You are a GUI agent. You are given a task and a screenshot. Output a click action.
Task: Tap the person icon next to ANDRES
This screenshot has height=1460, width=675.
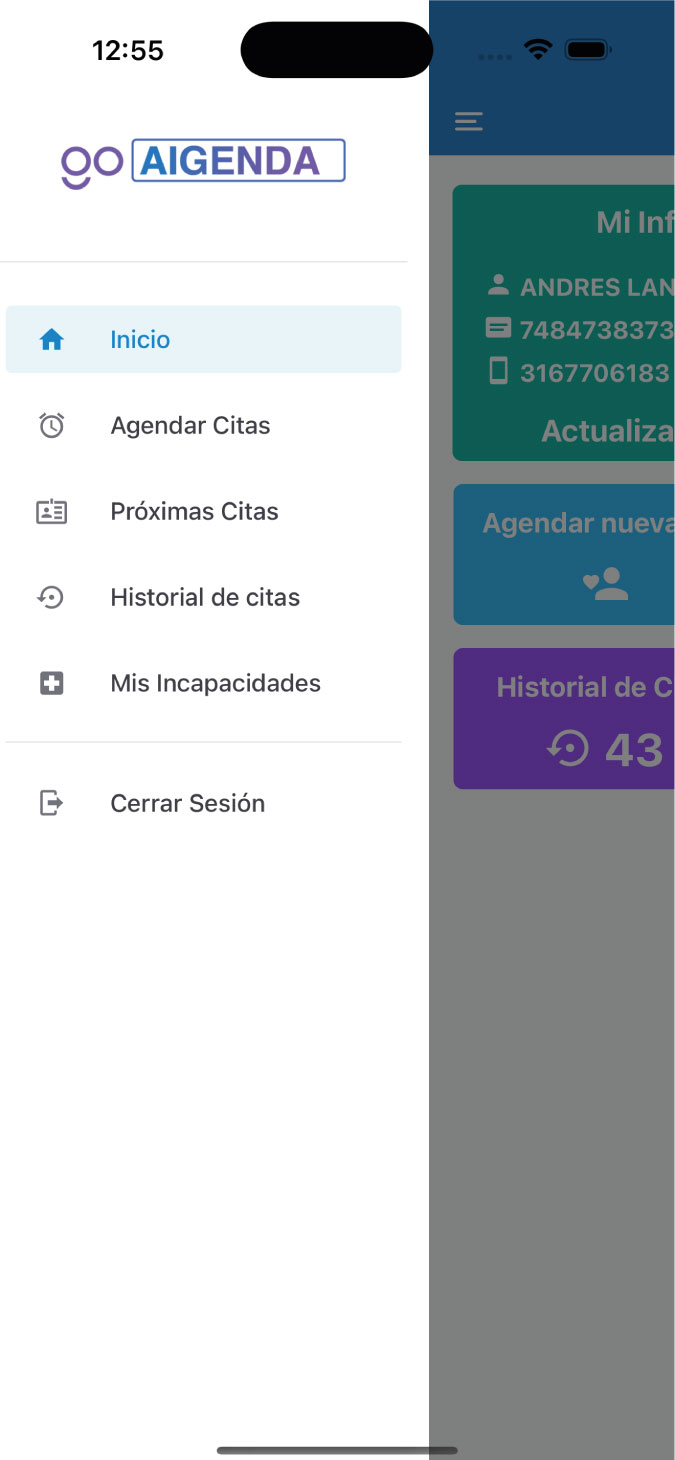498,286
